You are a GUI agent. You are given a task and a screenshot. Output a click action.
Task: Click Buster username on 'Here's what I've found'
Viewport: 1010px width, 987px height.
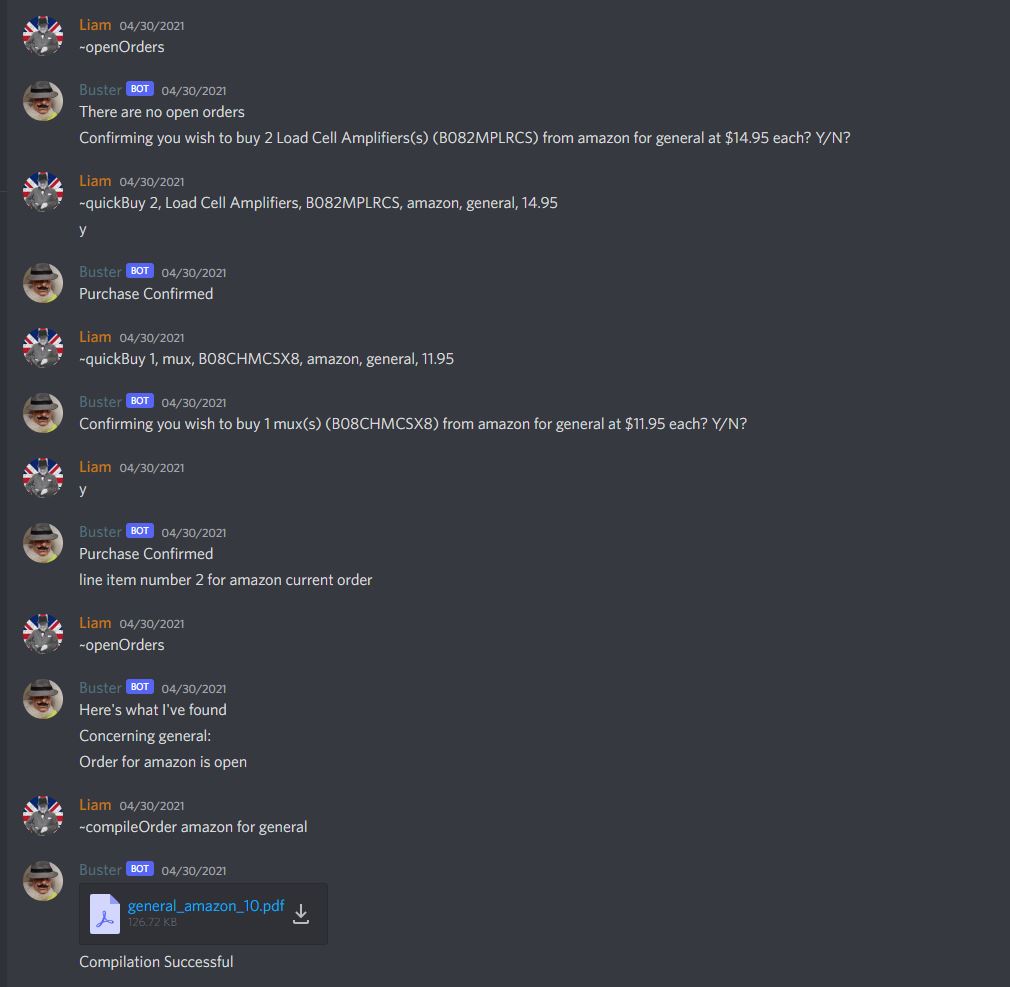click(x=100, y=687)
